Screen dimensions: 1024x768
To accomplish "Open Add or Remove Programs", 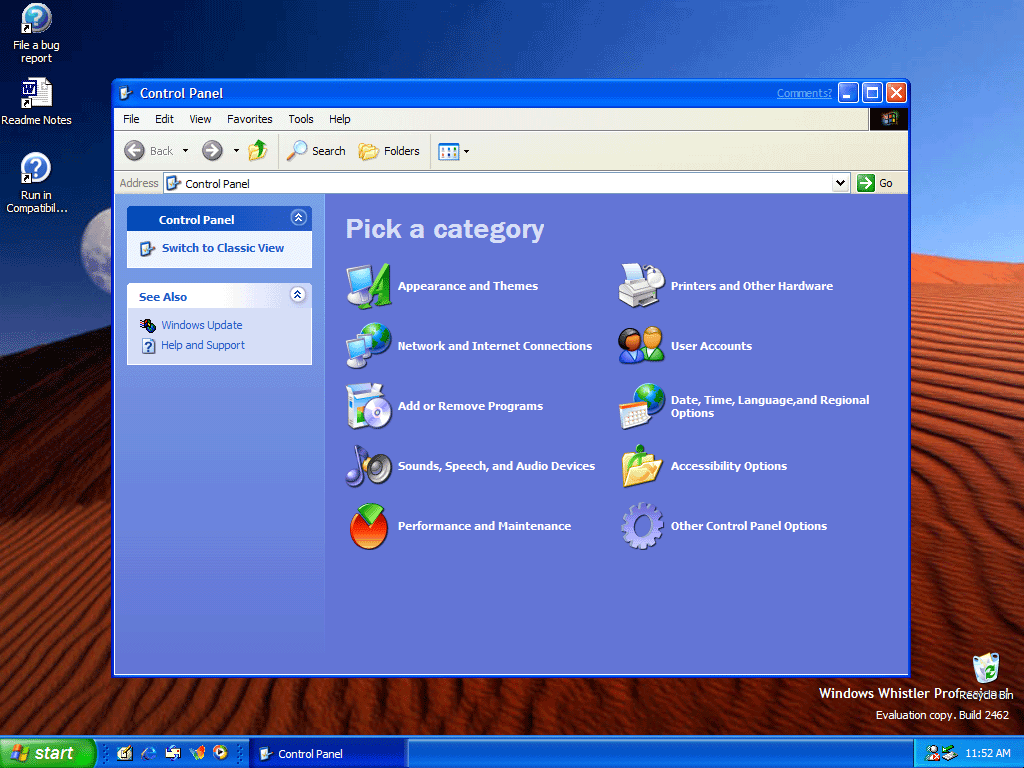I will pos(470,406).
